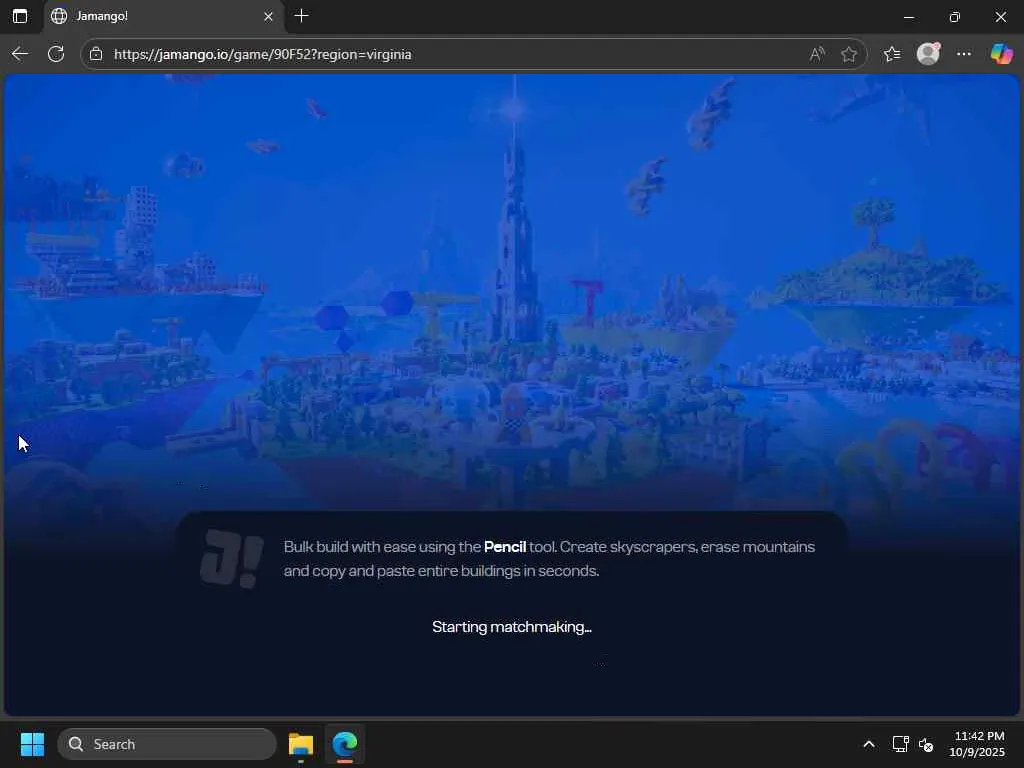Open the Favorites list

click(x=891, y=54)
